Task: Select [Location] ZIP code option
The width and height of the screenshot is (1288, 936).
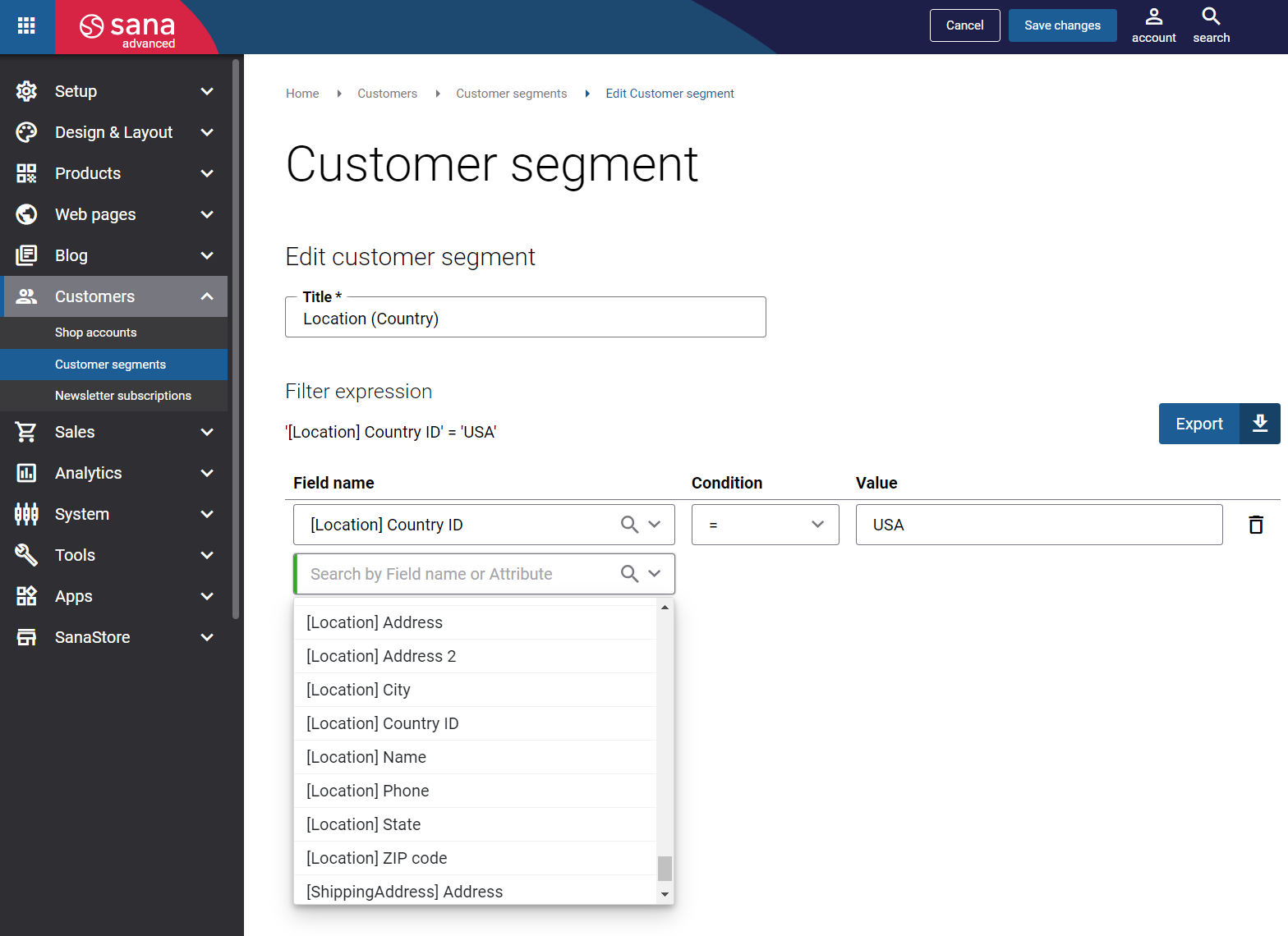Action: point(476,858)
